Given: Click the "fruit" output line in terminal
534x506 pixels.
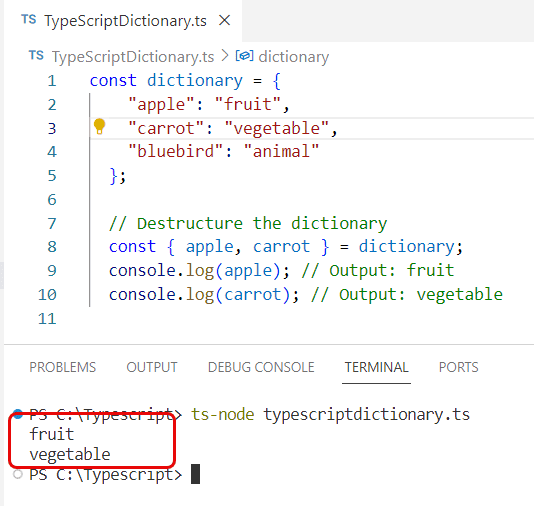Looking at the screenshot, I should click(52, 434).
